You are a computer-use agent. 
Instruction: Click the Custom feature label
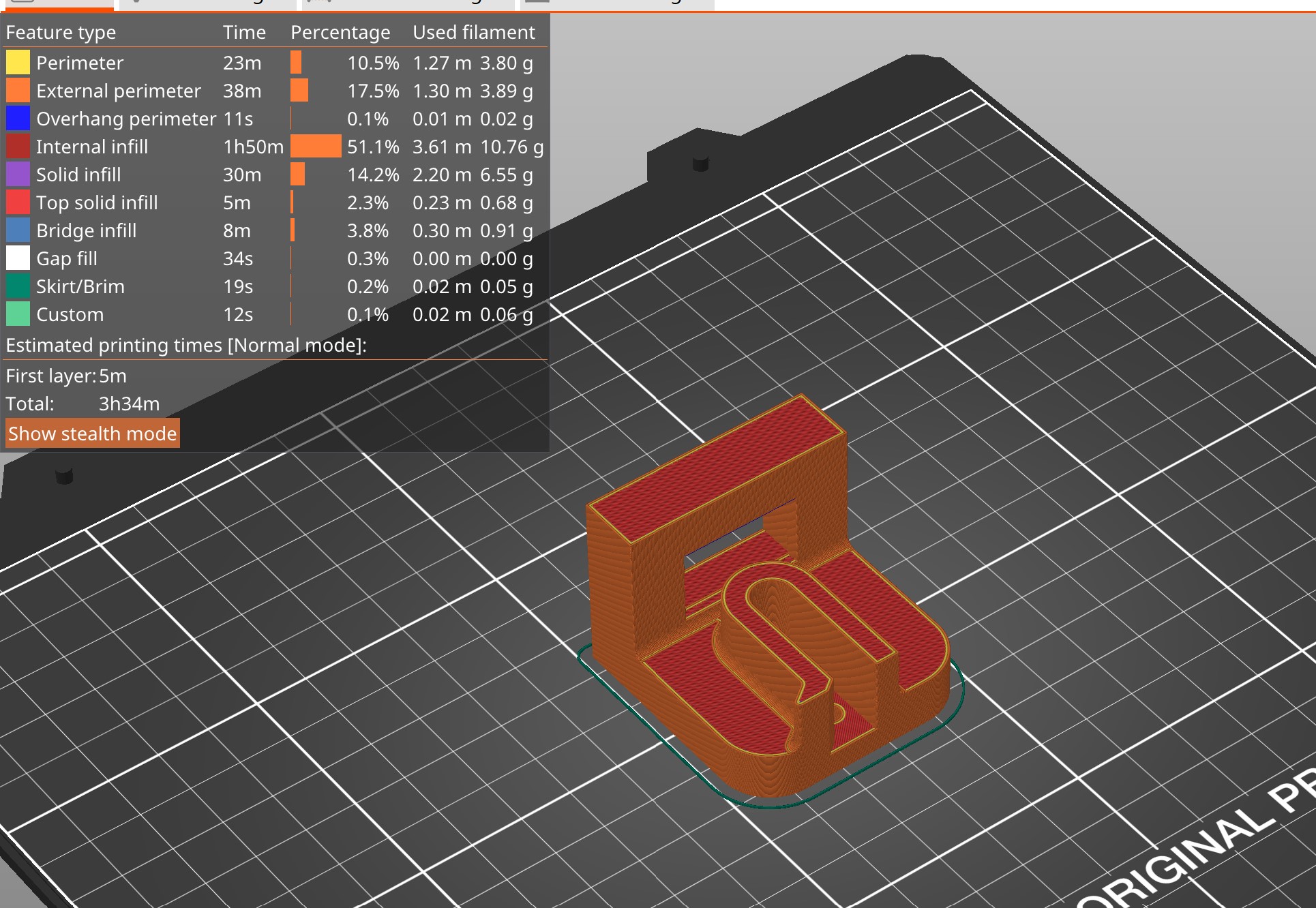click(70, 314)
